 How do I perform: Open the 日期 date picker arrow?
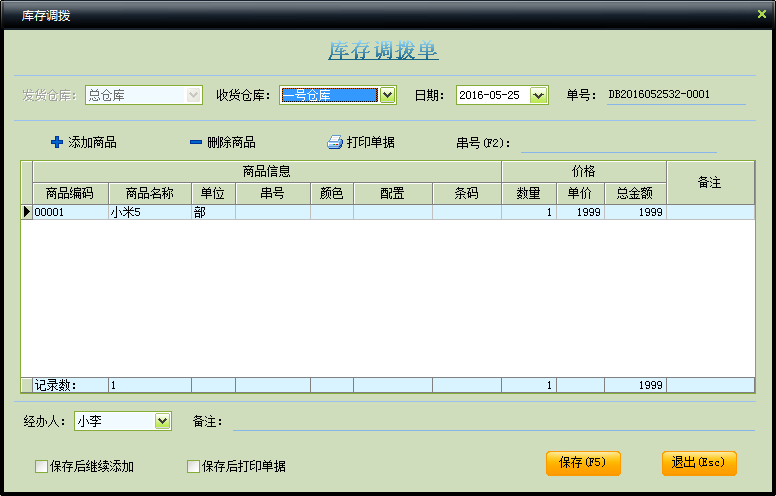pyautogui.click(x=538, y=95)
